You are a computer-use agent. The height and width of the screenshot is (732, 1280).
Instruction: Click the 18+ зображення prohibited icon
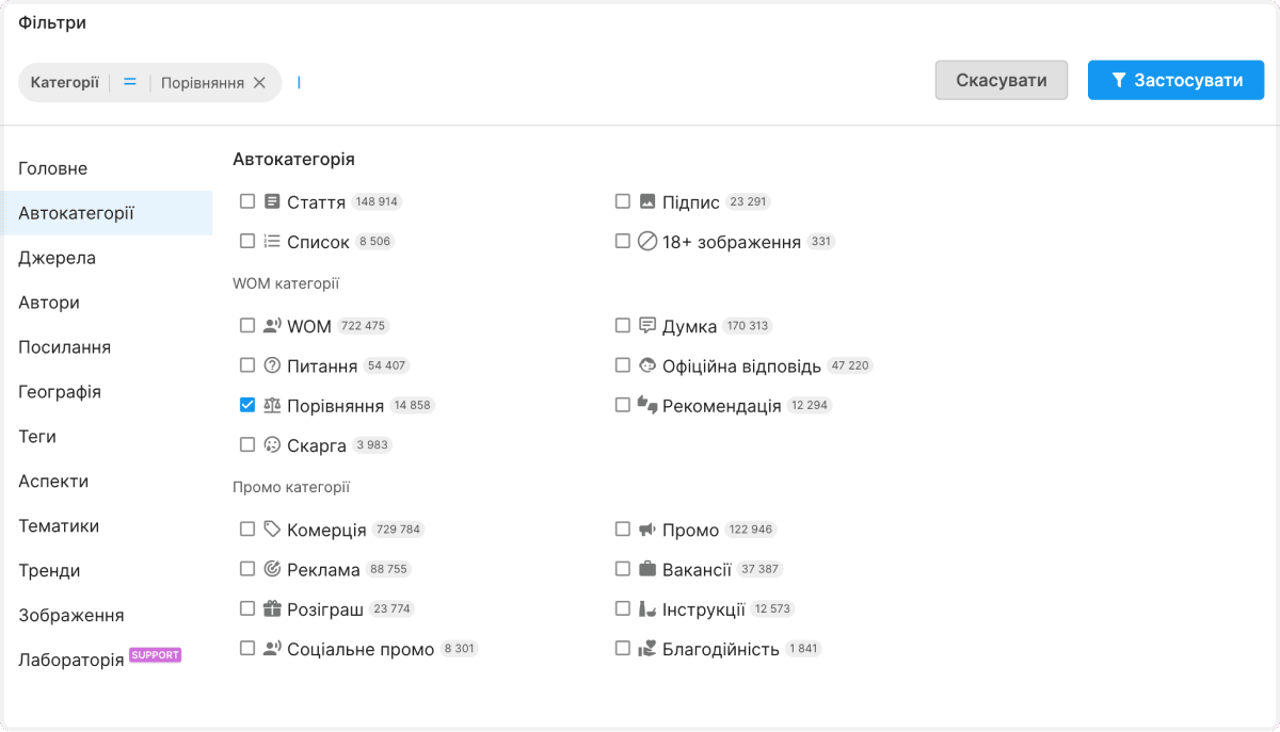point(647,241)
